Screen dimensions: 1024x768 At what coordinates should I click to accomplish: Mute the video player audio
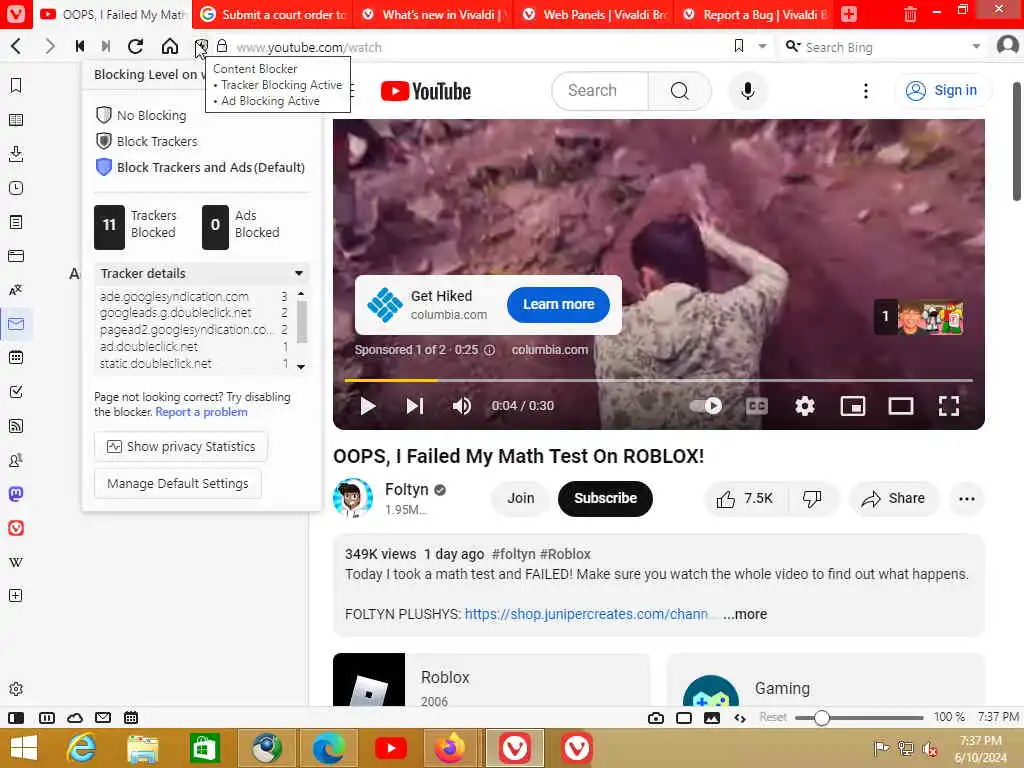[462, 406]
